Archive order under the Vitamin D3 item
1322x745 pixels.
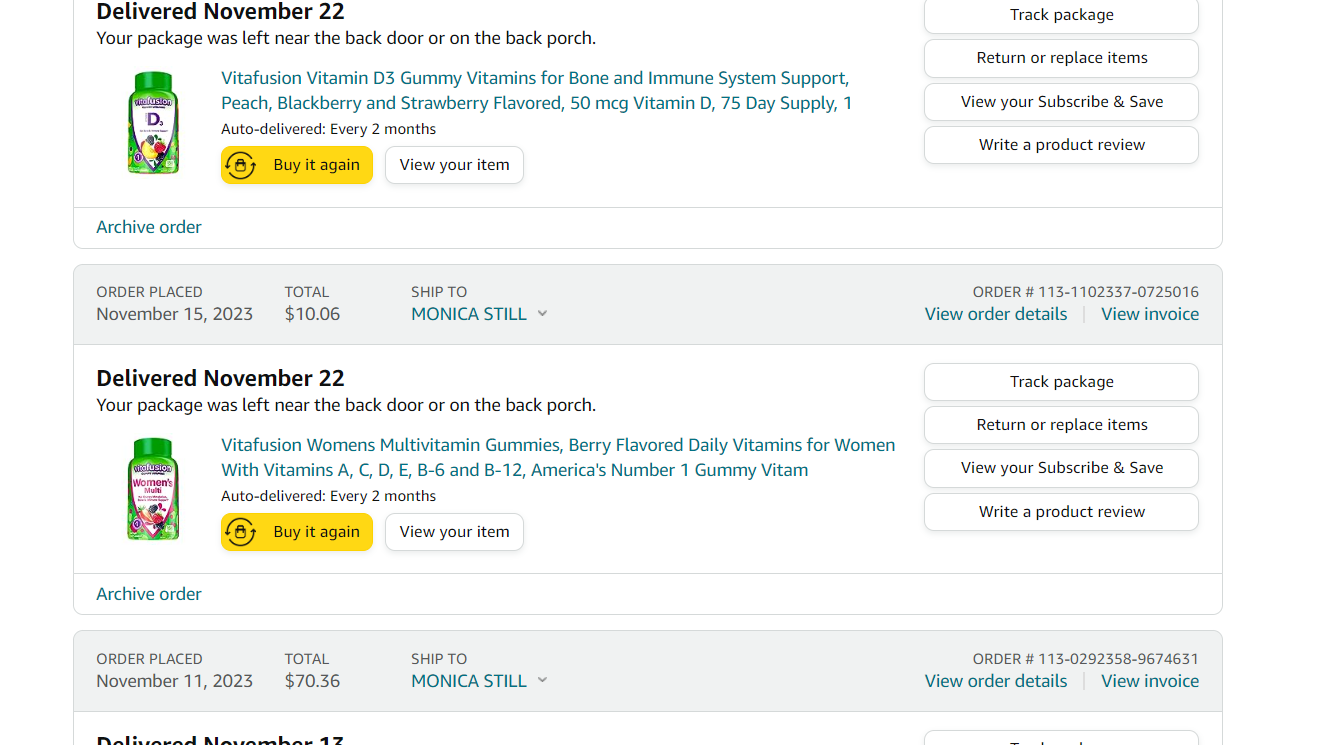pos(149,227)
